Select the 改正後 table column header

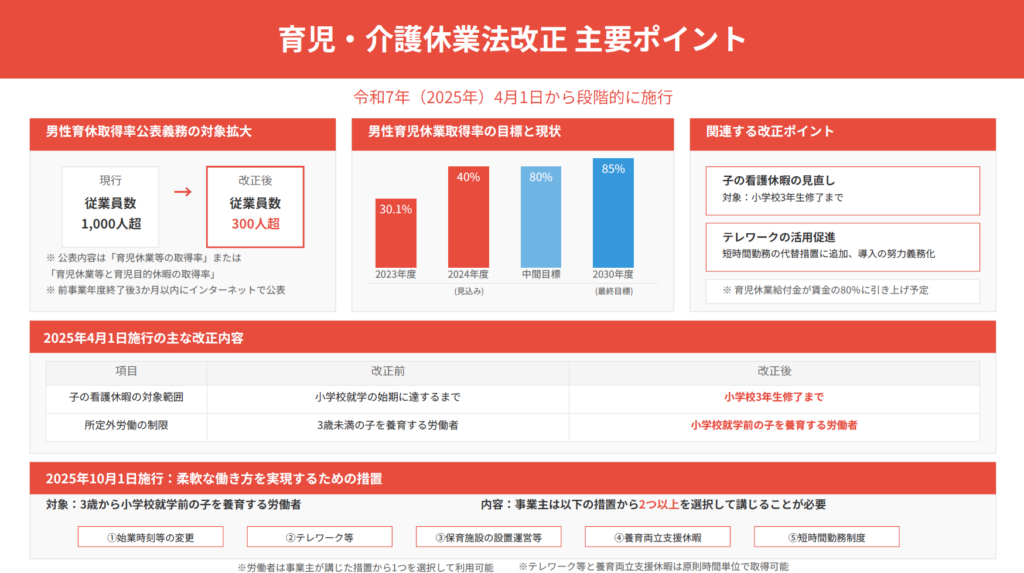point(774,370)
